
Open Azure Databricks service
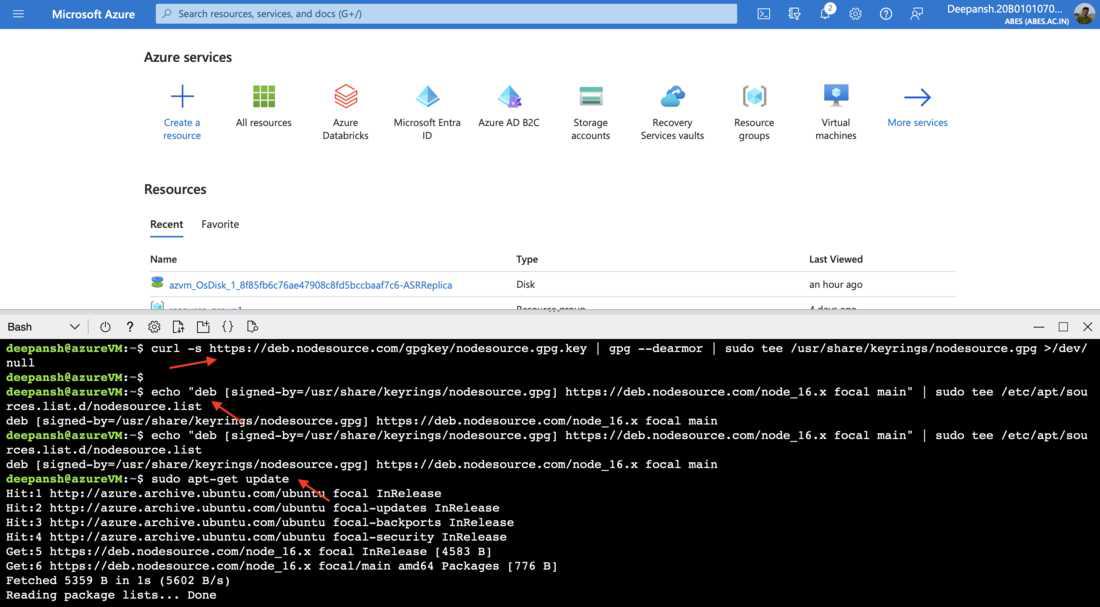click(x=345, y=112)
